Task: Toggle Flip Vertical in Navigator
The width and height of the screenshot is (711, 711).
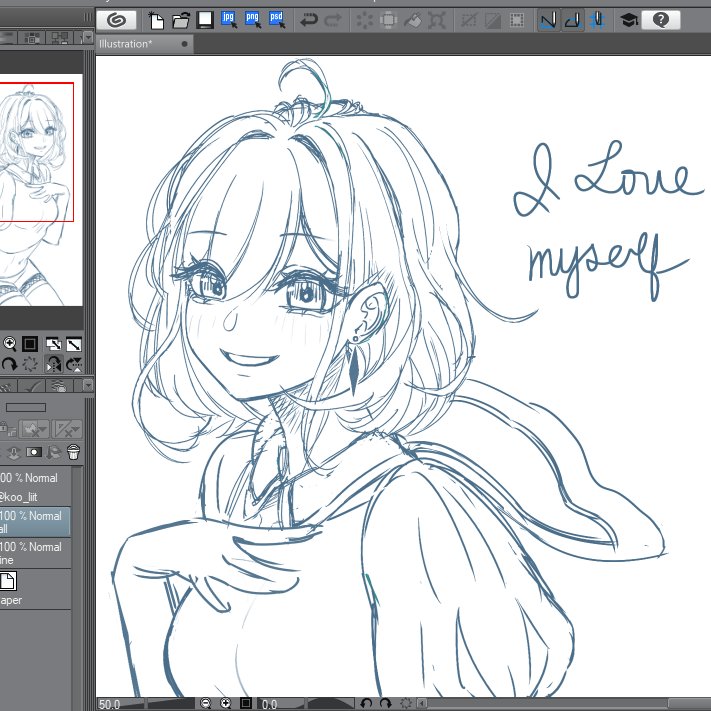Action: coord(74,364)
